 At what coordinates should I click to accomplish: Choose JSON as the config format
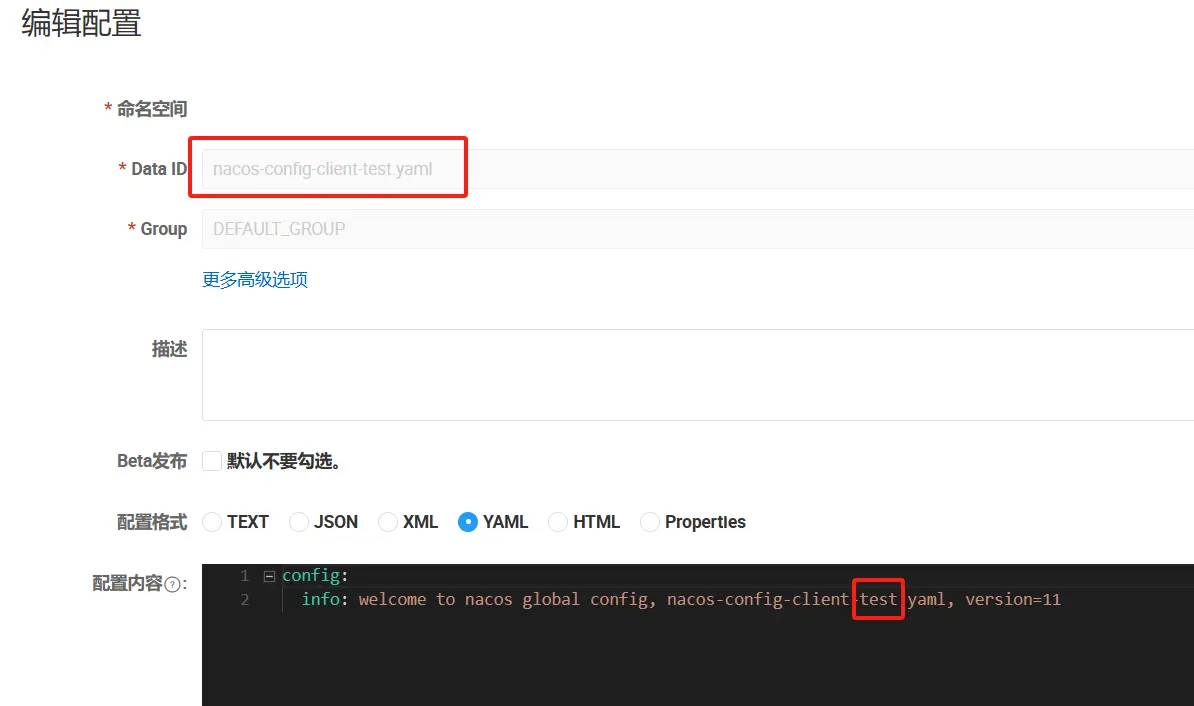pyautogui.click(x=299, y=522)
